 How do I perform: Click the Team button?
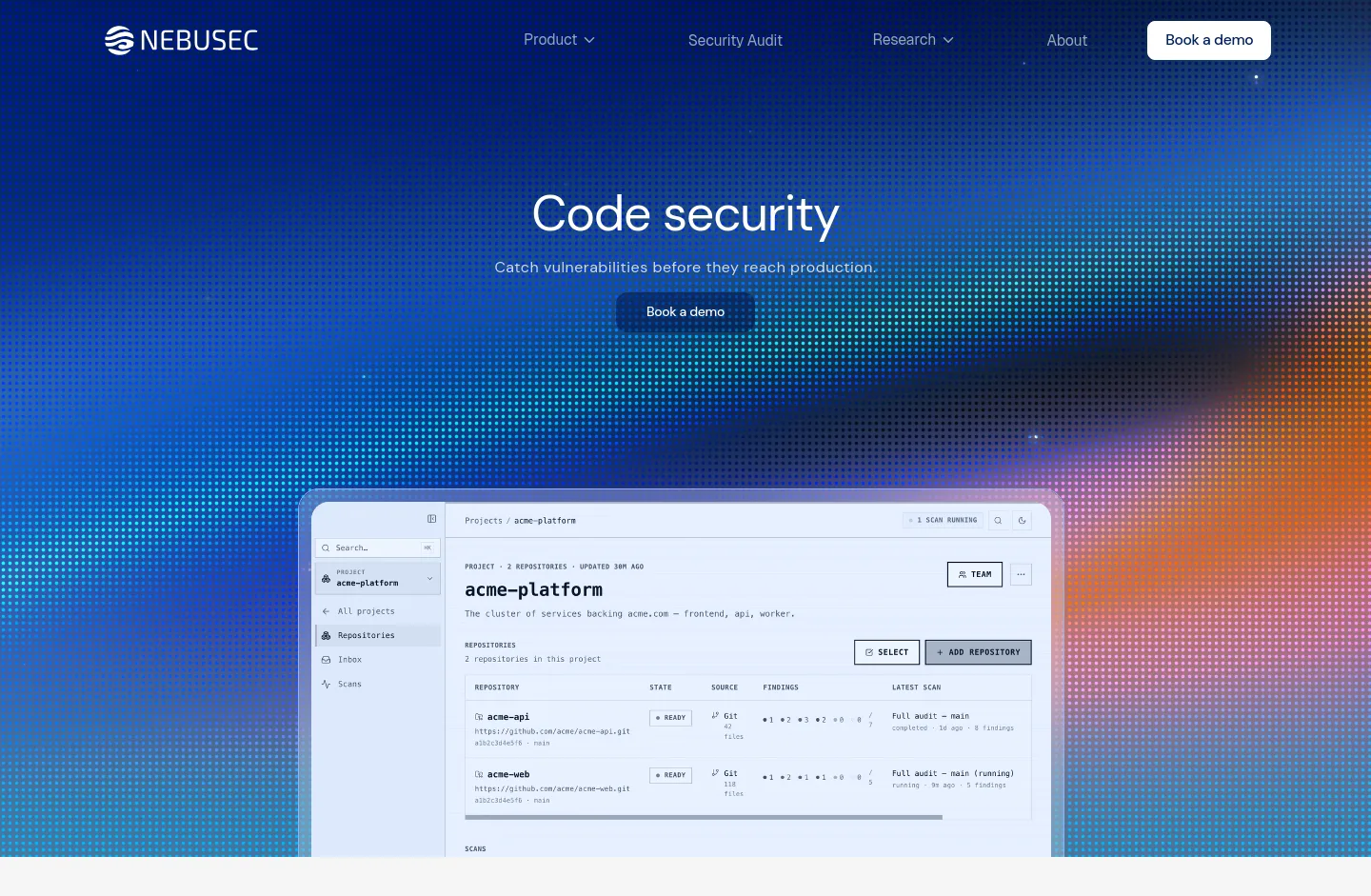pyautogui.click(x=975, y=574)
